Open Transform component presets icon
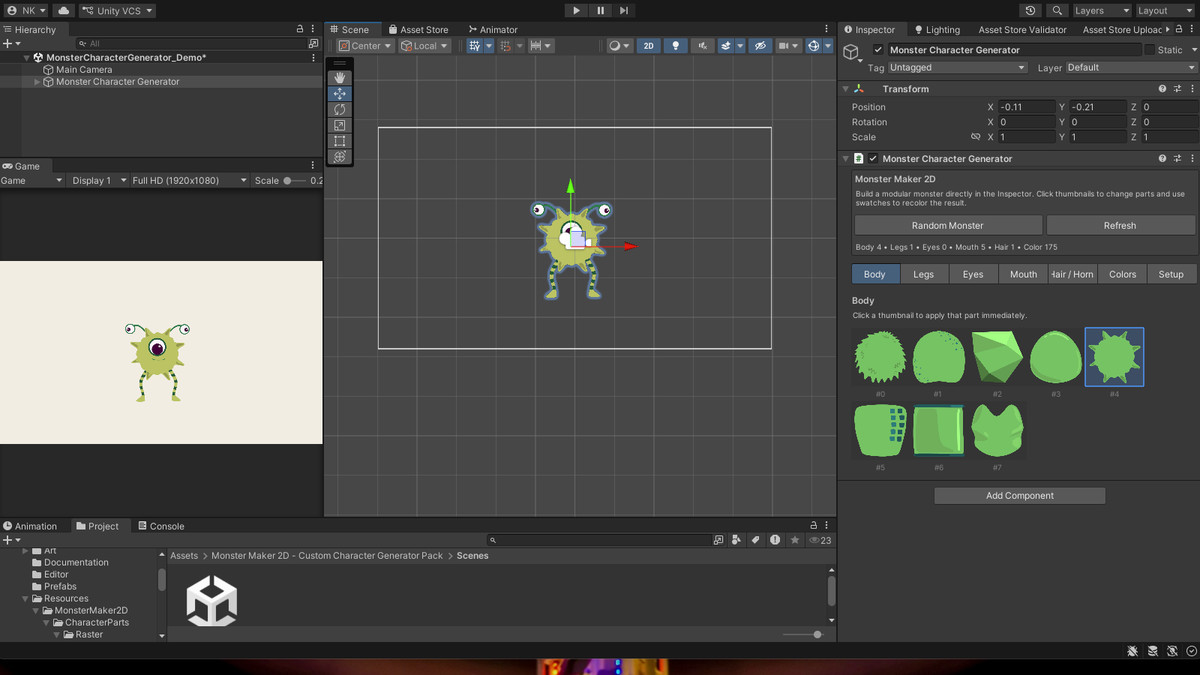 point(1178,89)
